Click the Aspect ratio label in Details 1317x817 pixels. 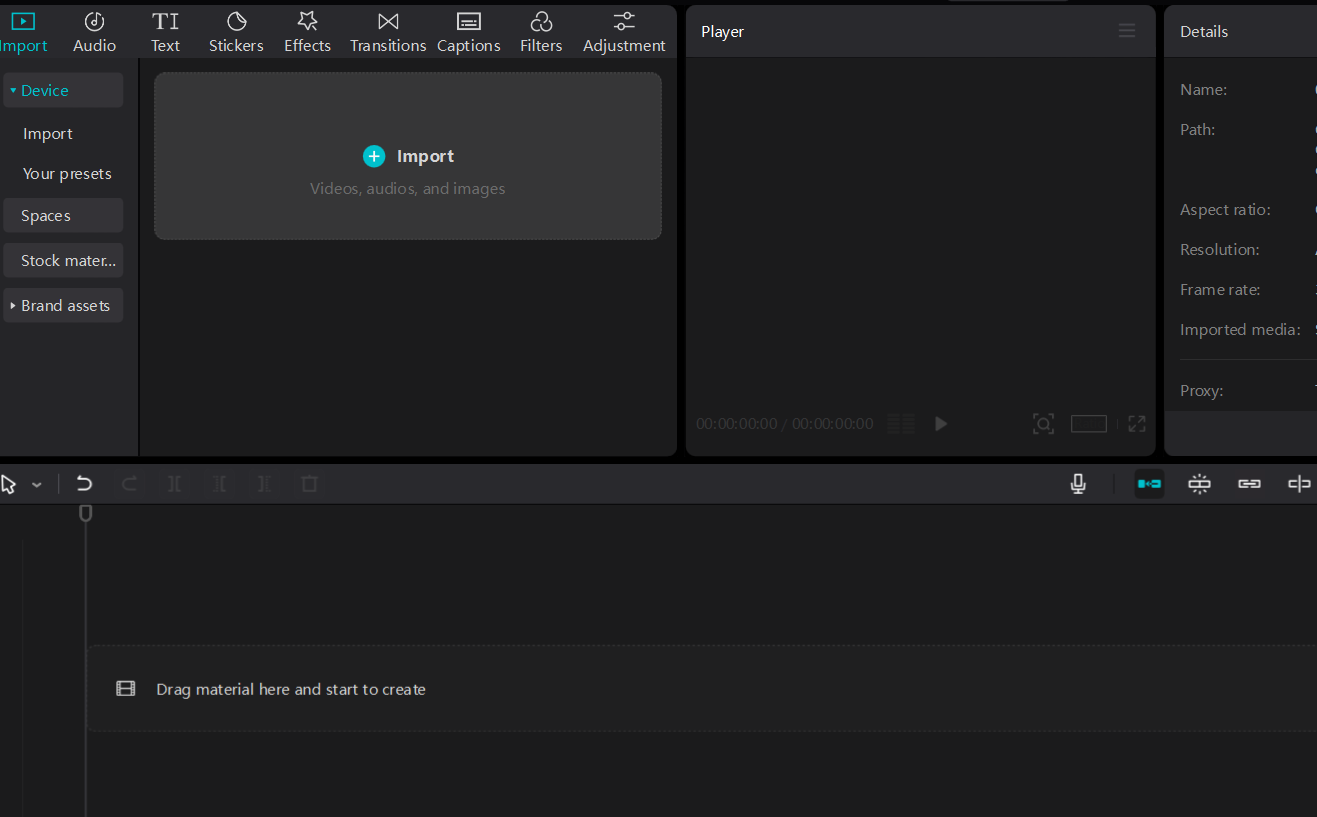coord(1225,210)
